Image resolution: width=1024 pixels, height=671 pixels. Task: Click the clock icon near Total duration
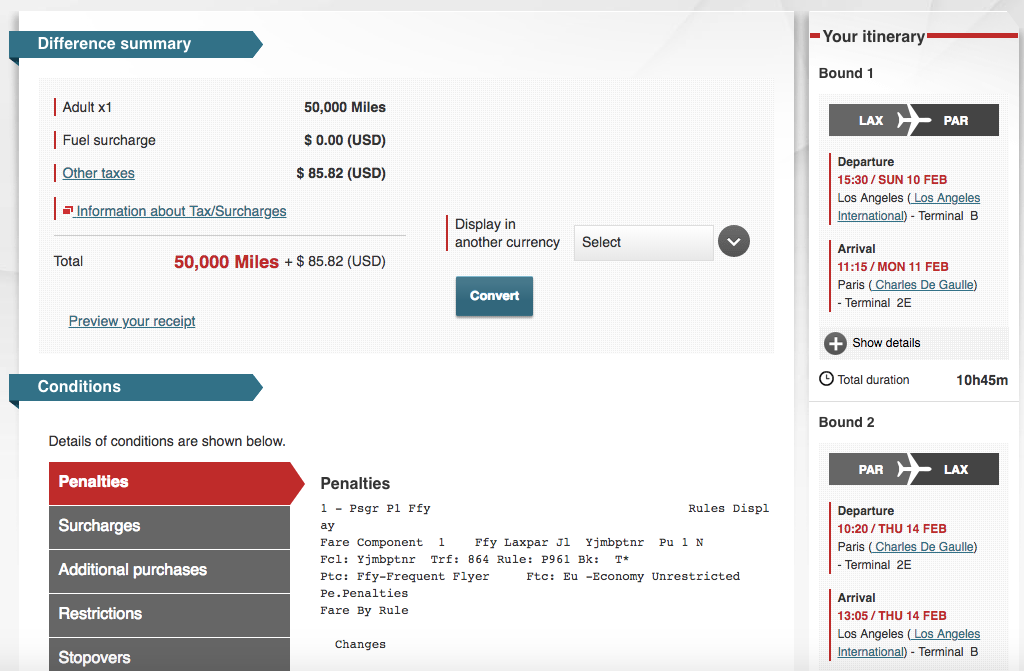coord(826,379)
